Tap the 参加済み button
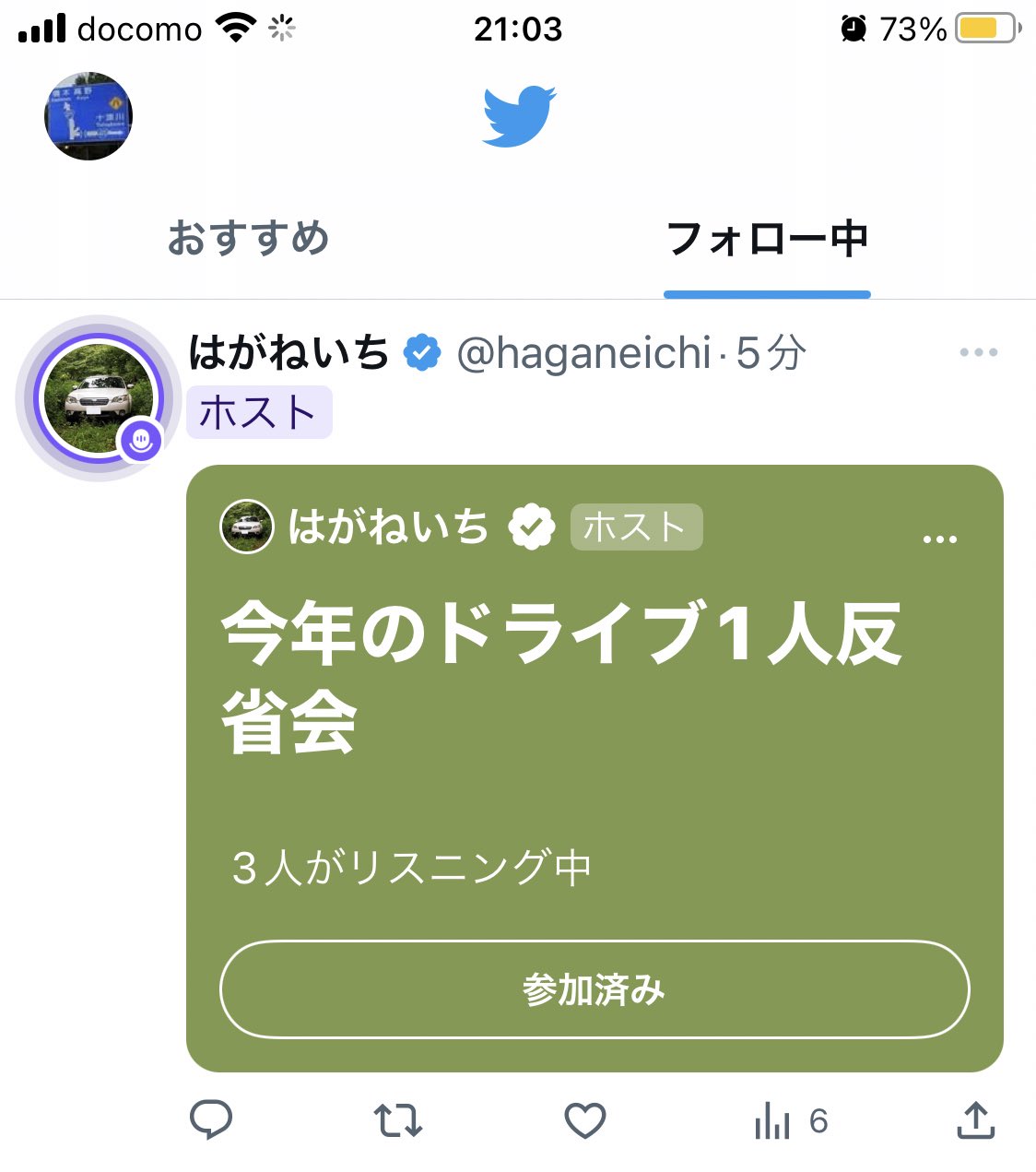Screen dimensions: 1036x1172 point(595,989)
